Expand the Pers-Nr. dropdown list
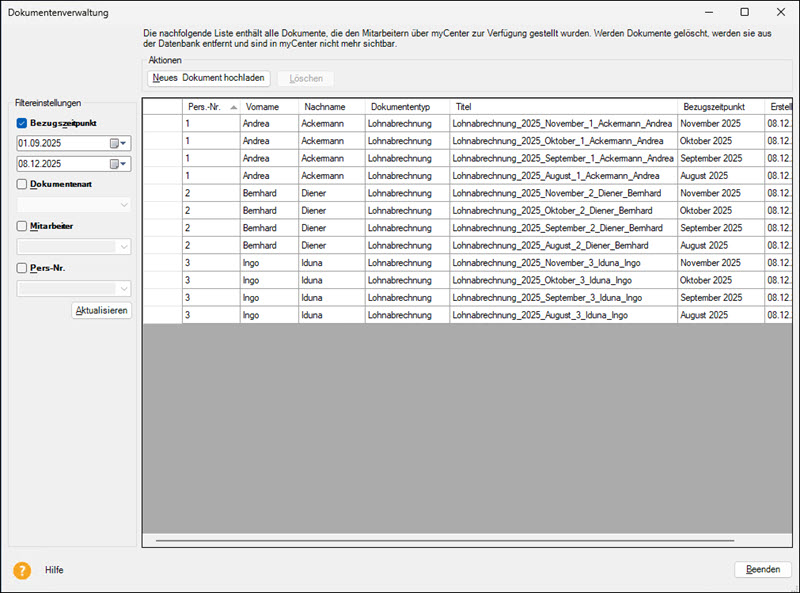The image size is (800, 593). tap(124, 289)
